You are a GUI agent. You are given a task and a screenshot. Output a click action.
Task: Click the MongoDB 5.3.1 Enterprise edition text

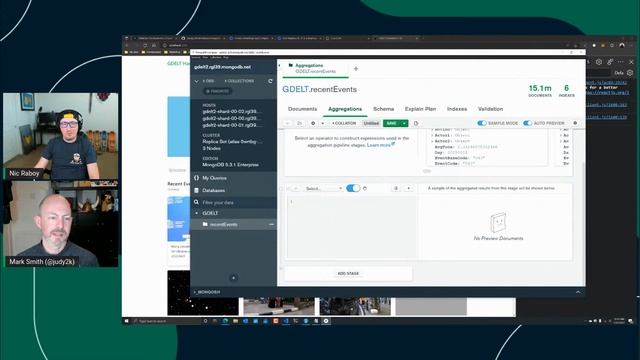(x=230, y=165)
